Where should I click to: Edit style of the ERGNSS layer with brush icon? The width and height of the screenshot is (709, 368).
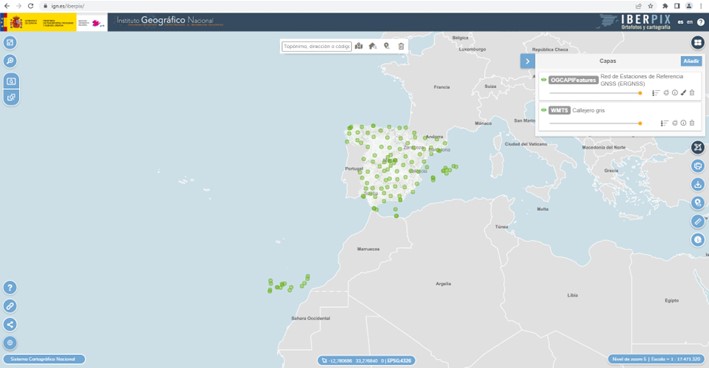pyautogui.click(x=683, y=93)
